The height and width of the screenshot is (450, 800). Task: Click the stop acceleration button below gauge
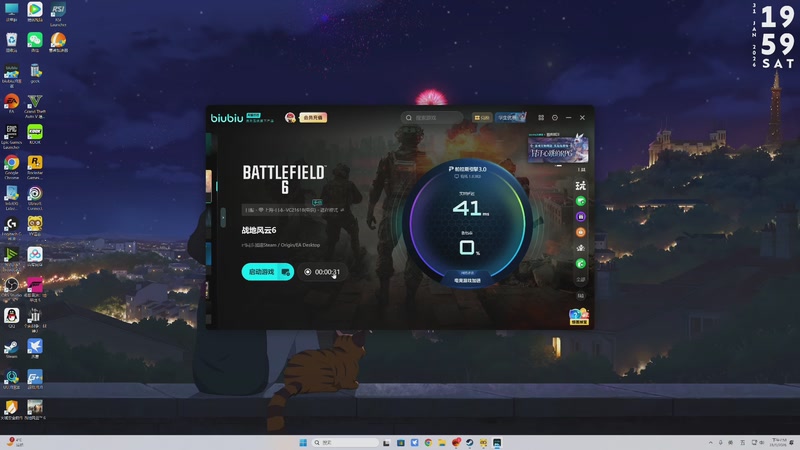pyautogui.click(x=467, y=280)
